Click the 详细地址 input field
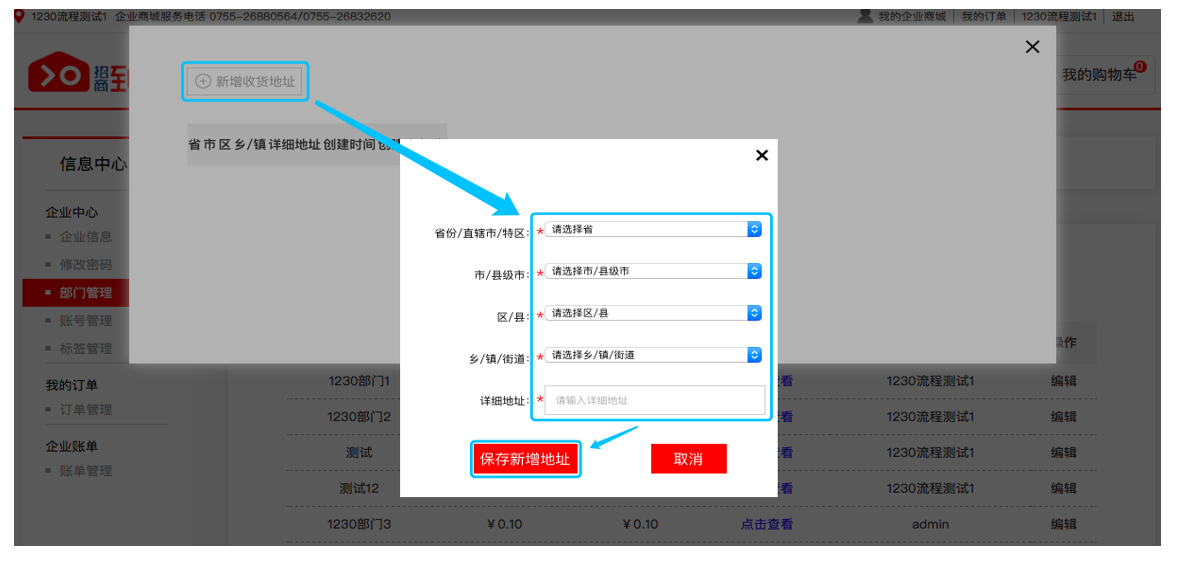 tap(655, 400)
